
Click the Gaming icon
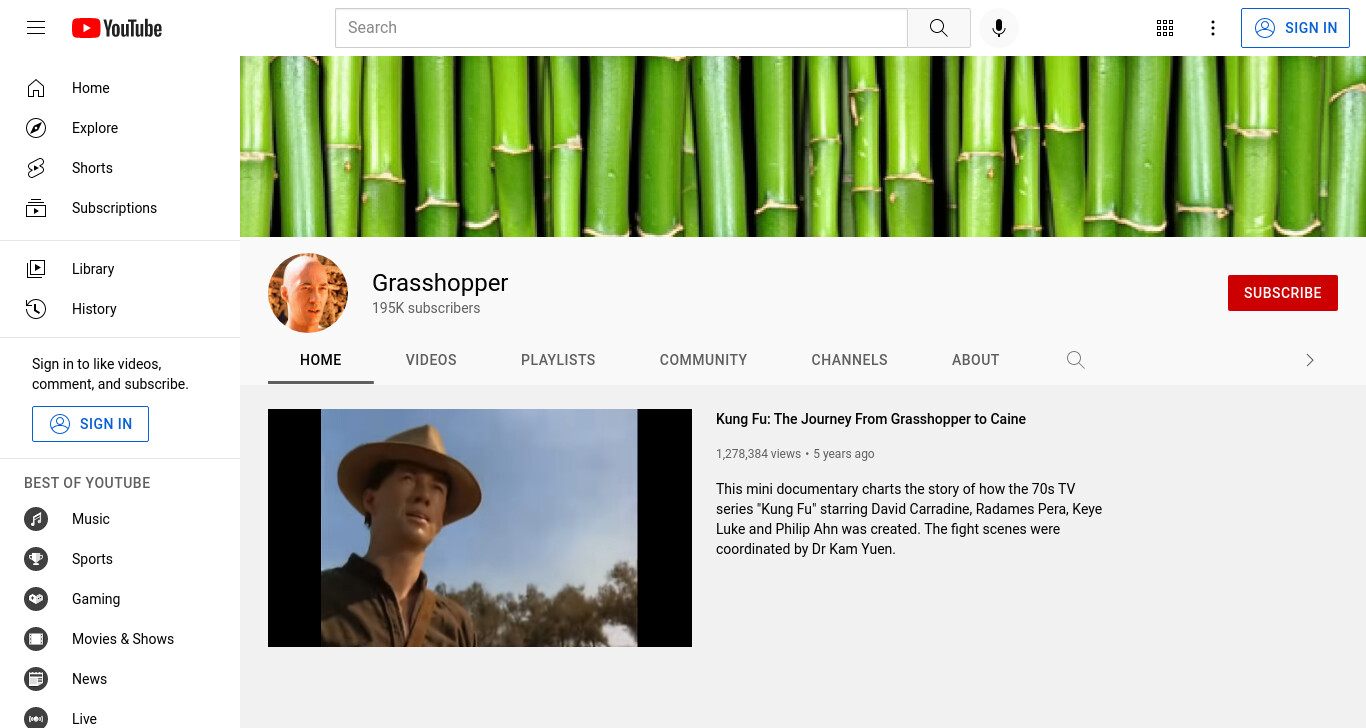[36, 599]
